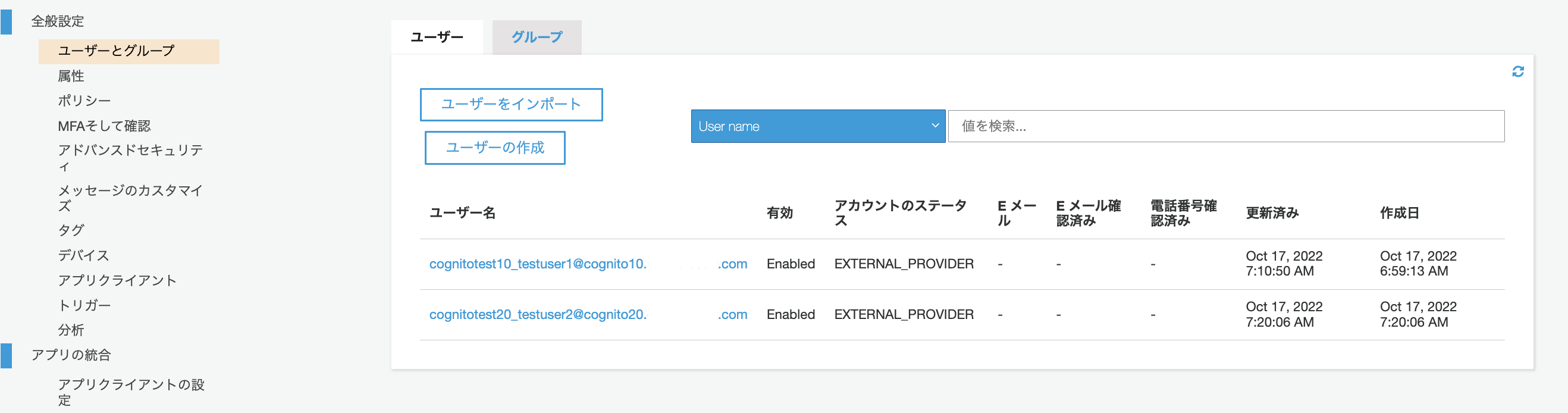The height and width of the screenshot is (413, 1568).
Task: Open アプリクライアントの設定 under アプリの統合
Action: [x=131, y=392]
